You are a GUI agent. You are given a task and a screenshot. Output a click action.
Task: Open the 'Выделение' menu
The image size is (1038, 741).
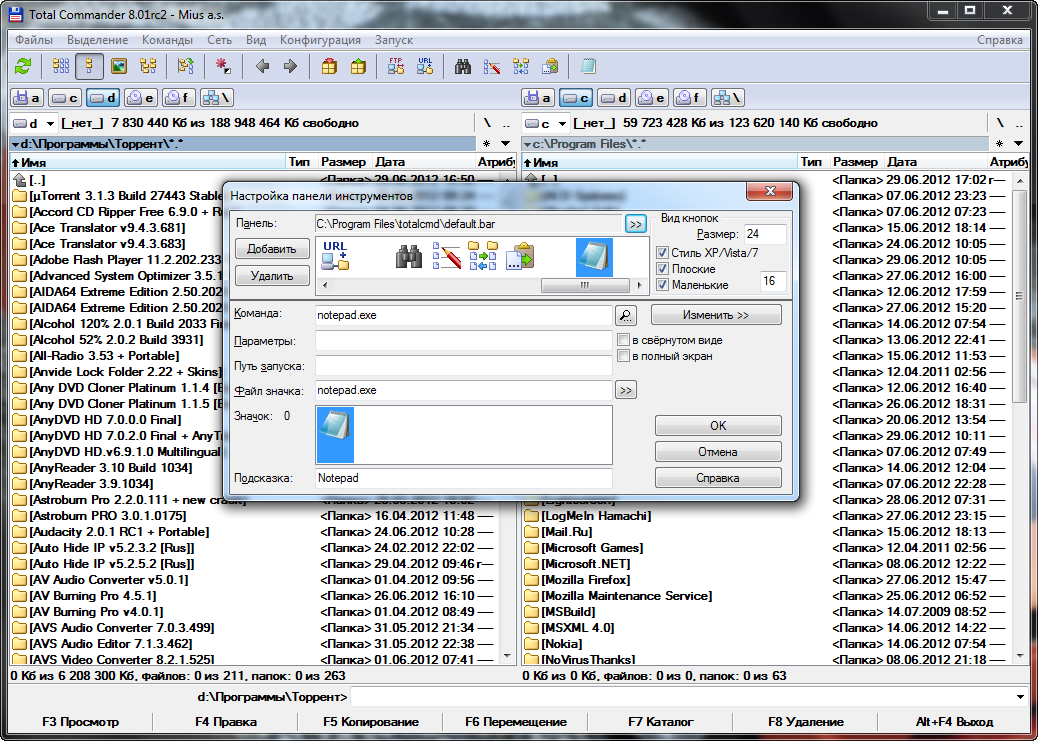click(97, 40)
